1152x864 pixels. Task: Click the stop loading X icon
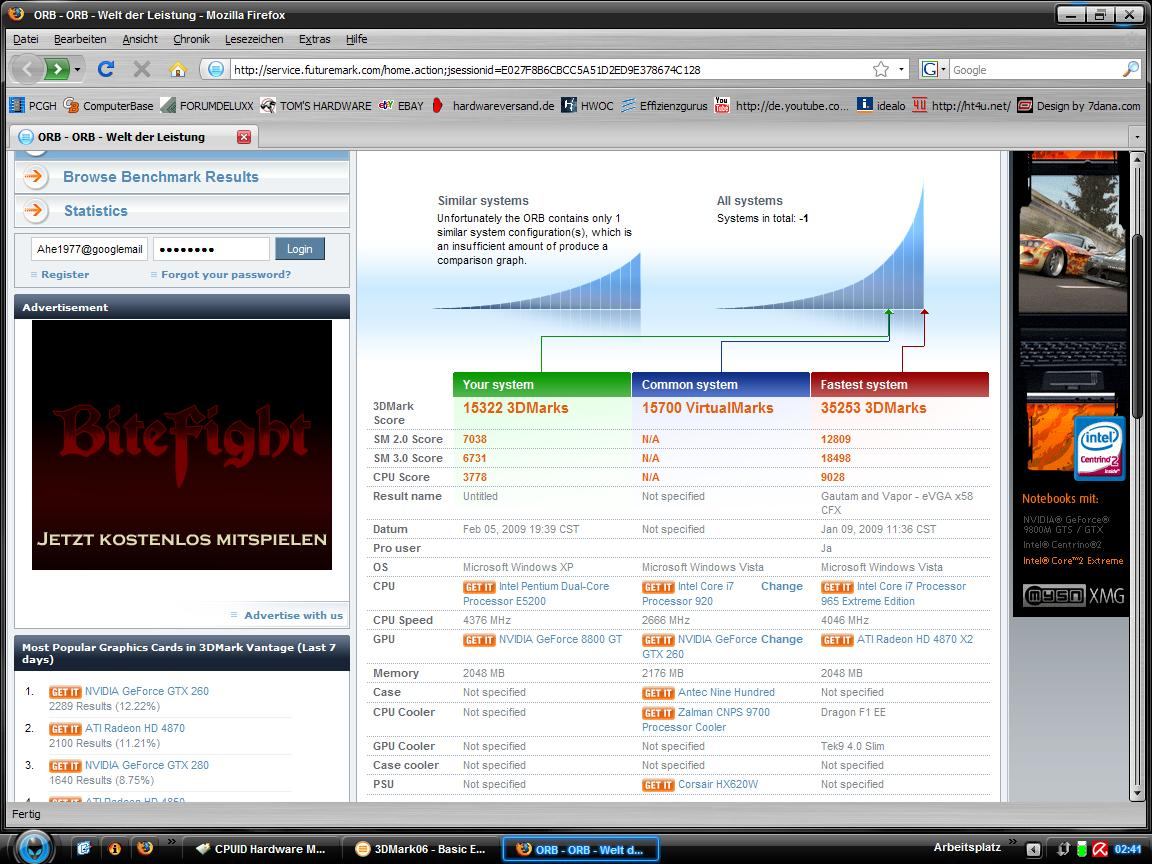coord(142,69)
